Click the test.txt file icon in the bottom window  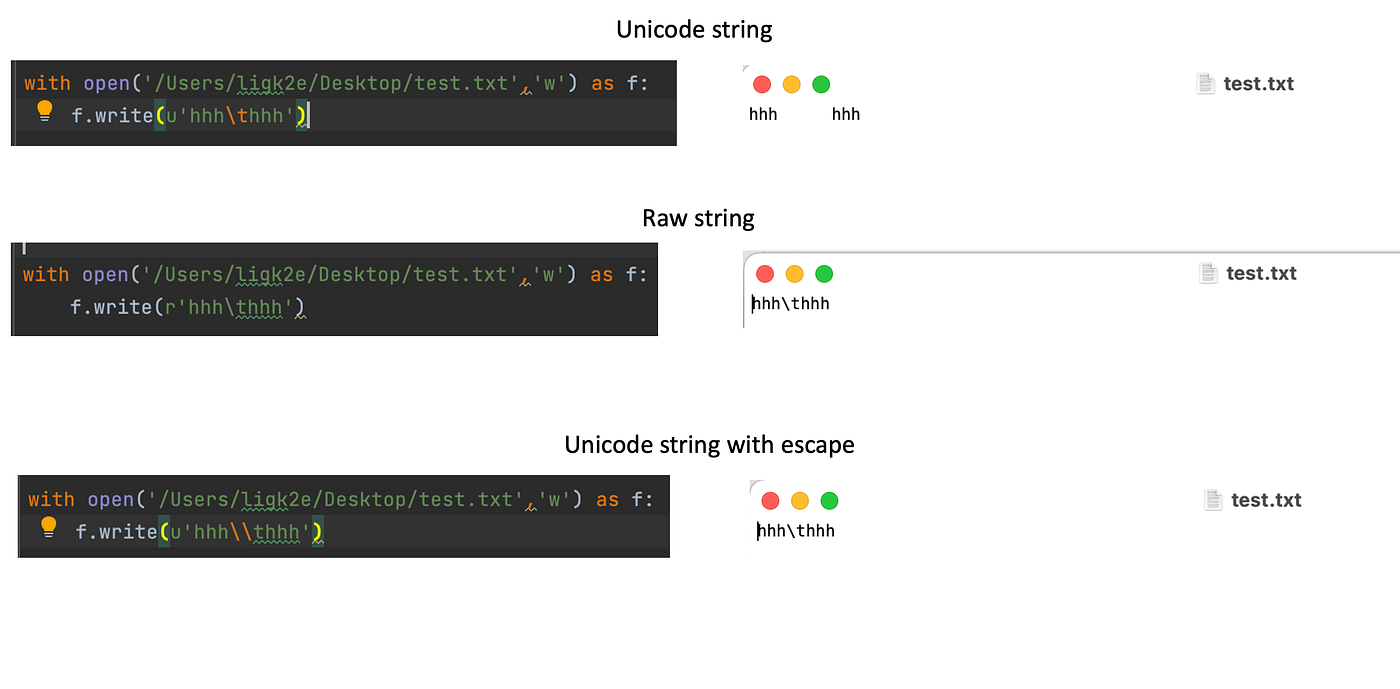(x=1212, y=499)
